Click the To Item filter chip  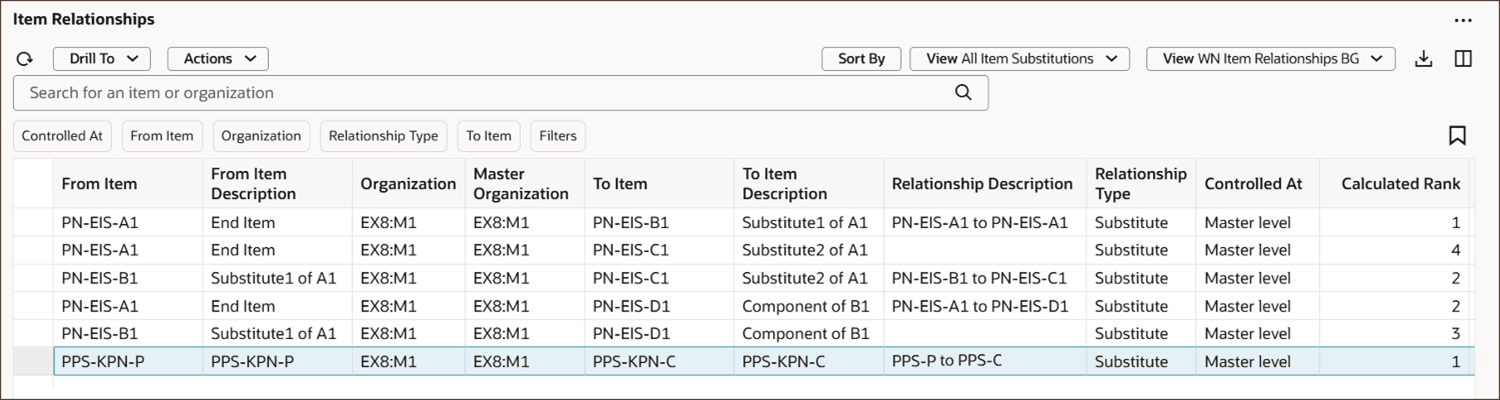[x=489, y=136]
